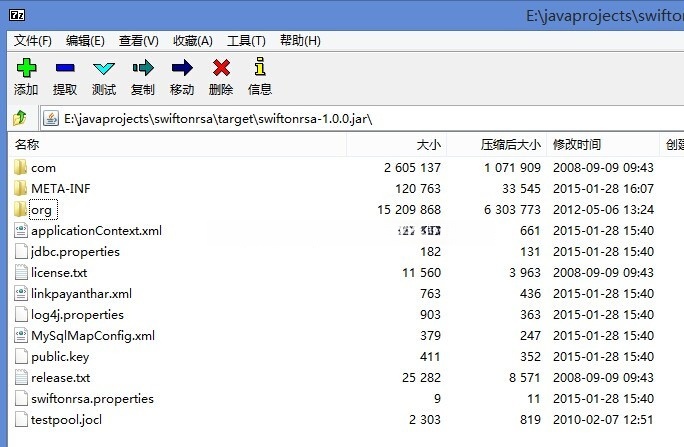Open the 工具(T) Tools menu
This screenshot has height=447, width=684.
pyautogui.click(x=246, y=41)
